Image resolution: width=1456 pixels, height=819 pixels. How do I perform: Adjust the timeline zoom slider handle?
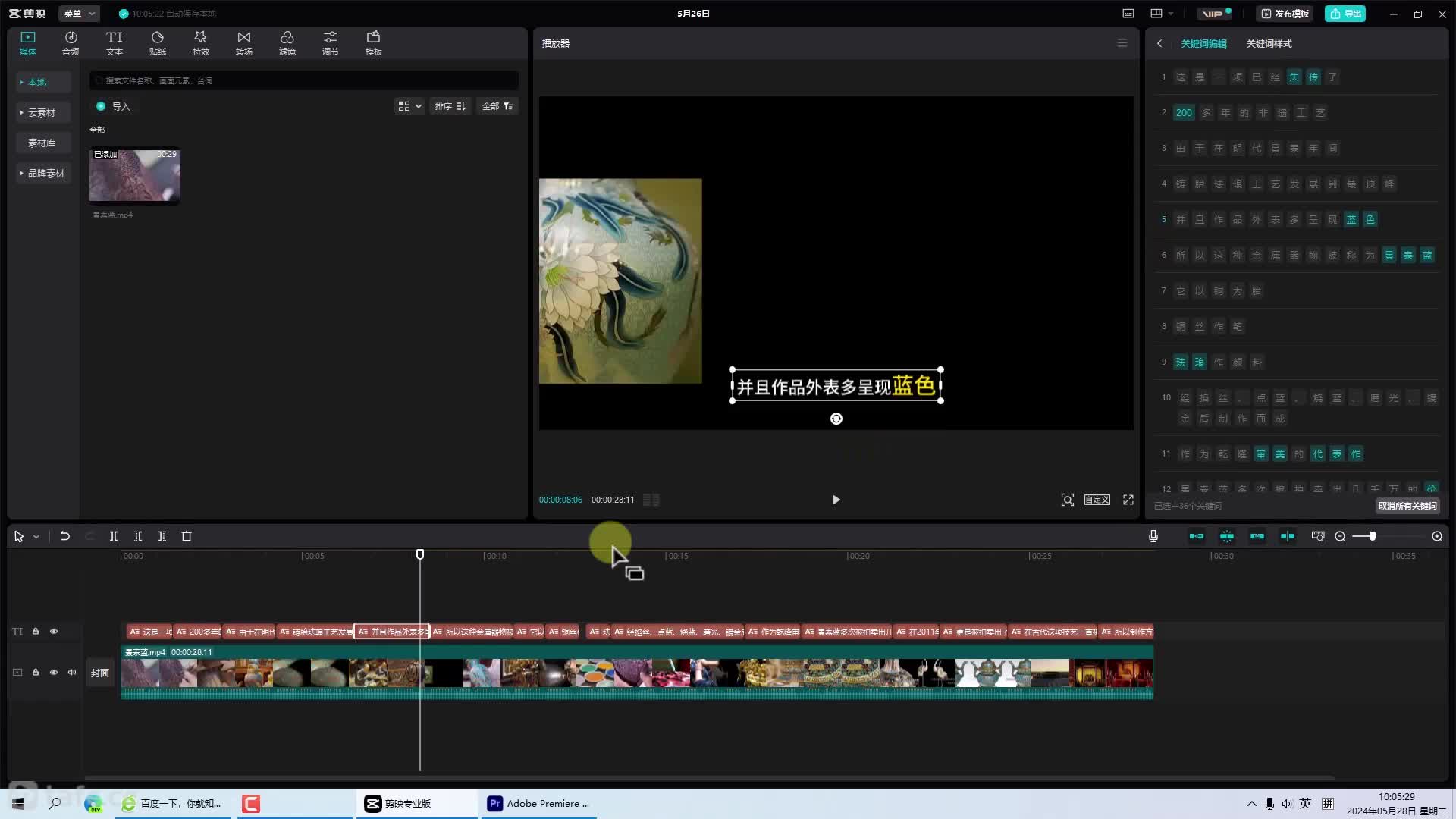point(1372,536)
